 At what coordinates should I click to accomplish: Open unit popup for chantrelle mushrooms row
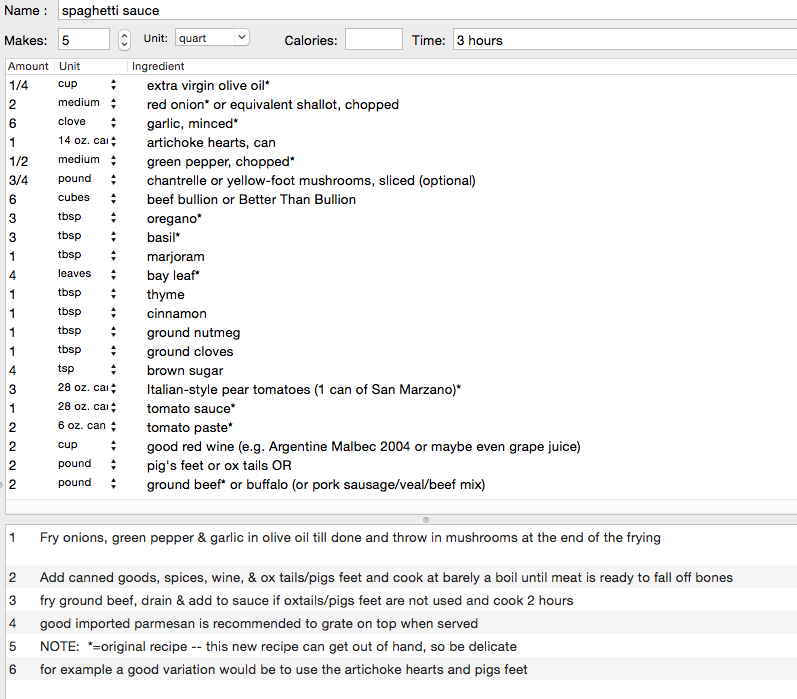click(113, 179)
